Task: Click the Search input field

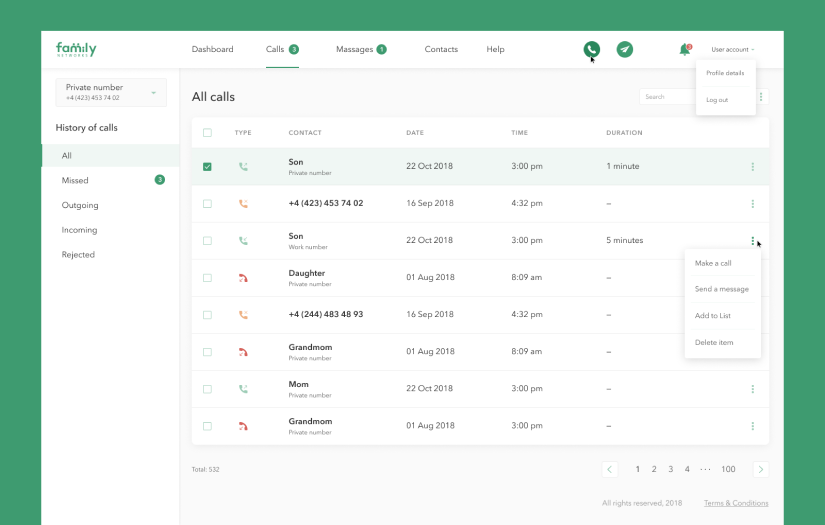Action: coord(668,97)
